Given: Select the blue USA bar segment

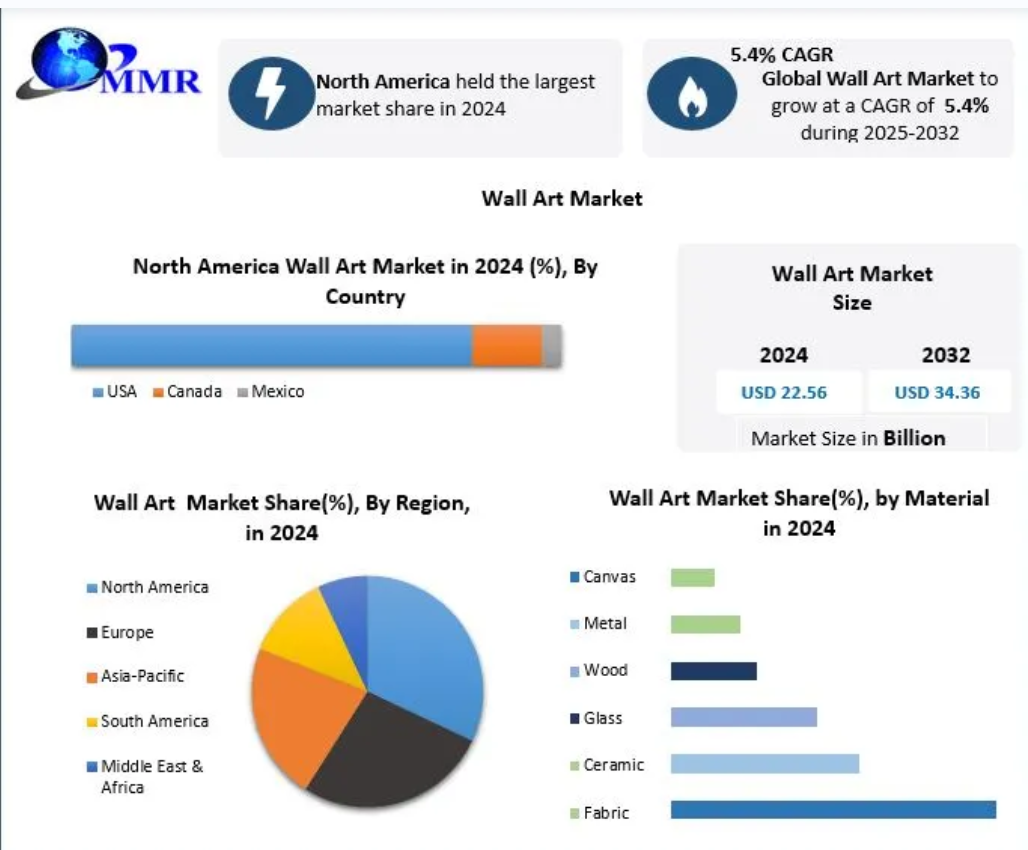Looking at the screenshot, I should (270, 346).
